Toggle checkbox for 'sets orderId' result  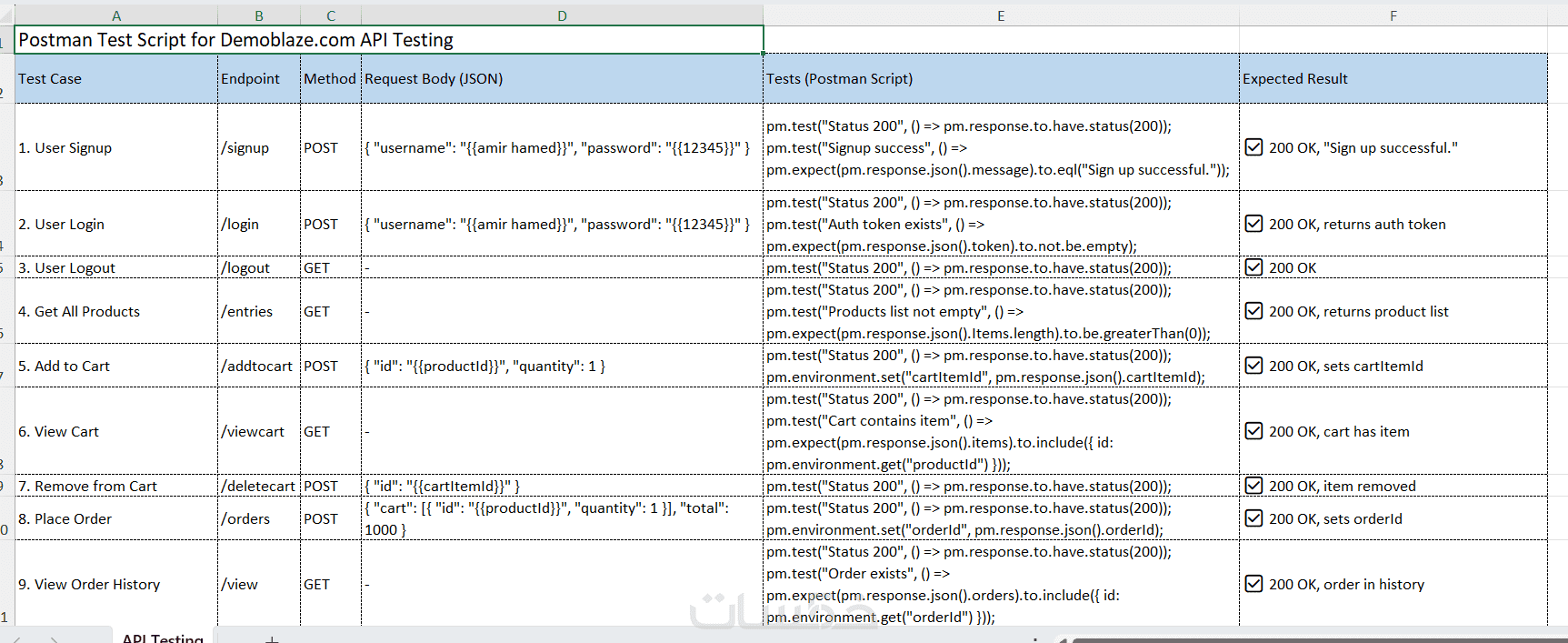coord(1253,518)
